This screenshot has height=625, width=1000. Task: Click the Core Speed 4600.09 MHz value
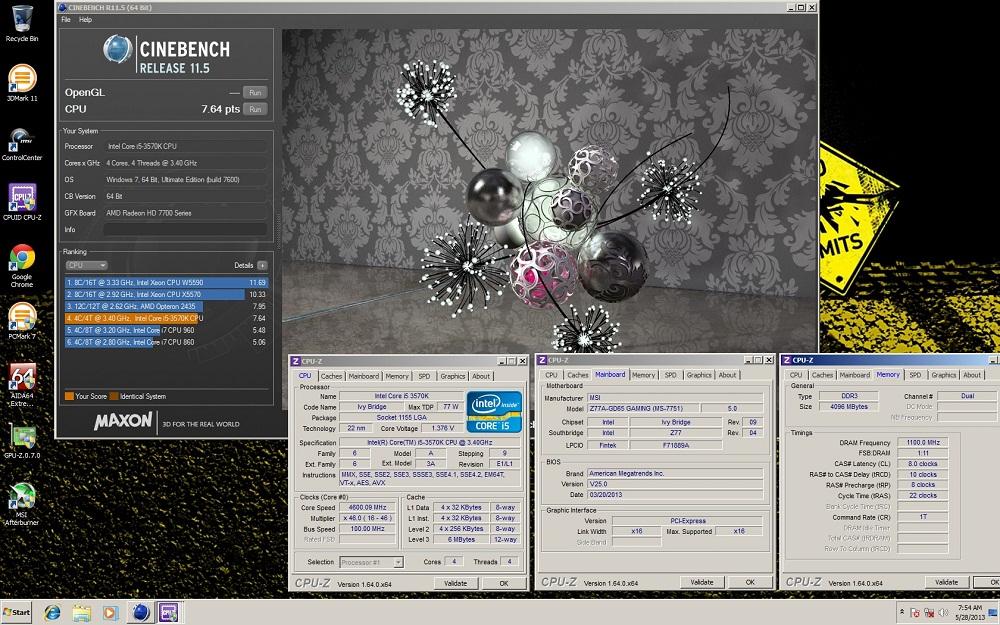(367, 508)
